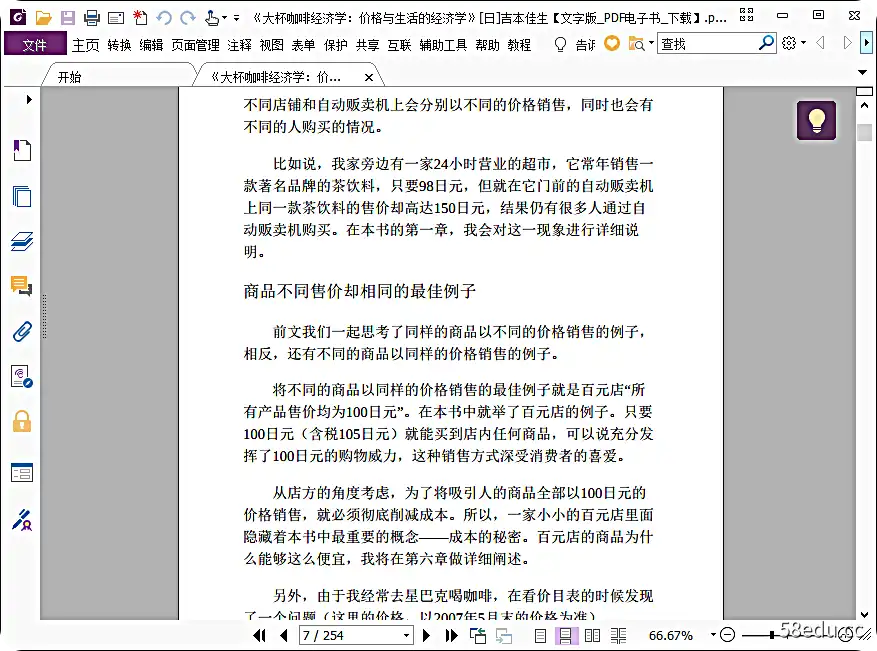Redo the last action
Image resolution: width=877 pixels, height=651 pixels.
tap(188, 18)
